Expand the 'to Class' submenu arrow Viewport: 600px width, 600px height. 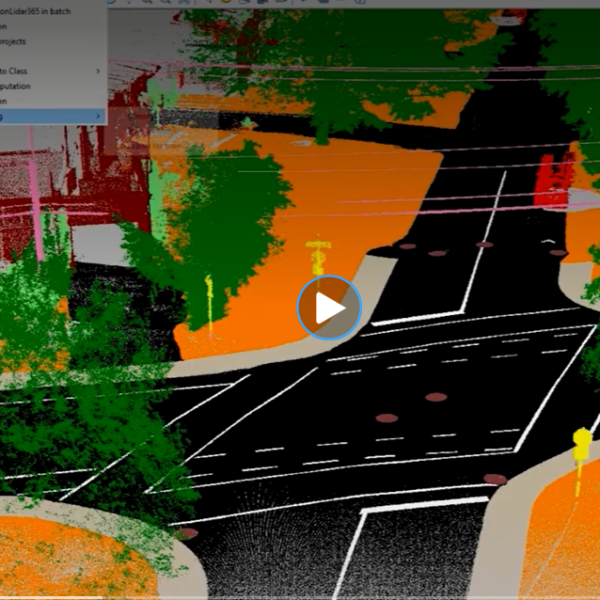click(x=98, y=71)
